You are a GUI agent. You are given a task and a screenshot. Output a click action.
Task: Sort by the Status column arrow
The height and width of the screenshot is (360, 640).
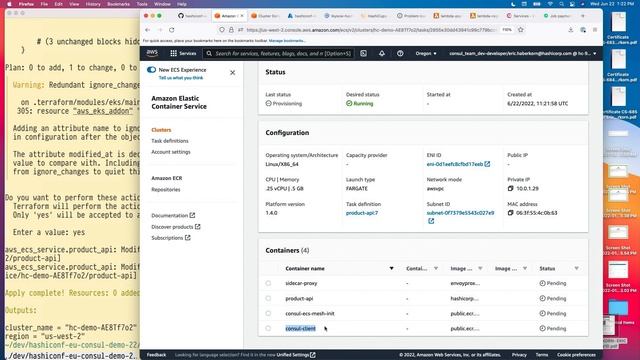click(576, 269)
